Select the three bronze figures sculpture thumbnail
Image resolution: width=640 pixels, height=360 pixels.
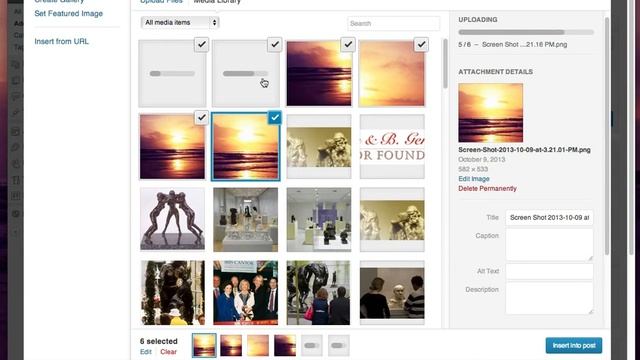pyautogui.click(x=172, y=219)
